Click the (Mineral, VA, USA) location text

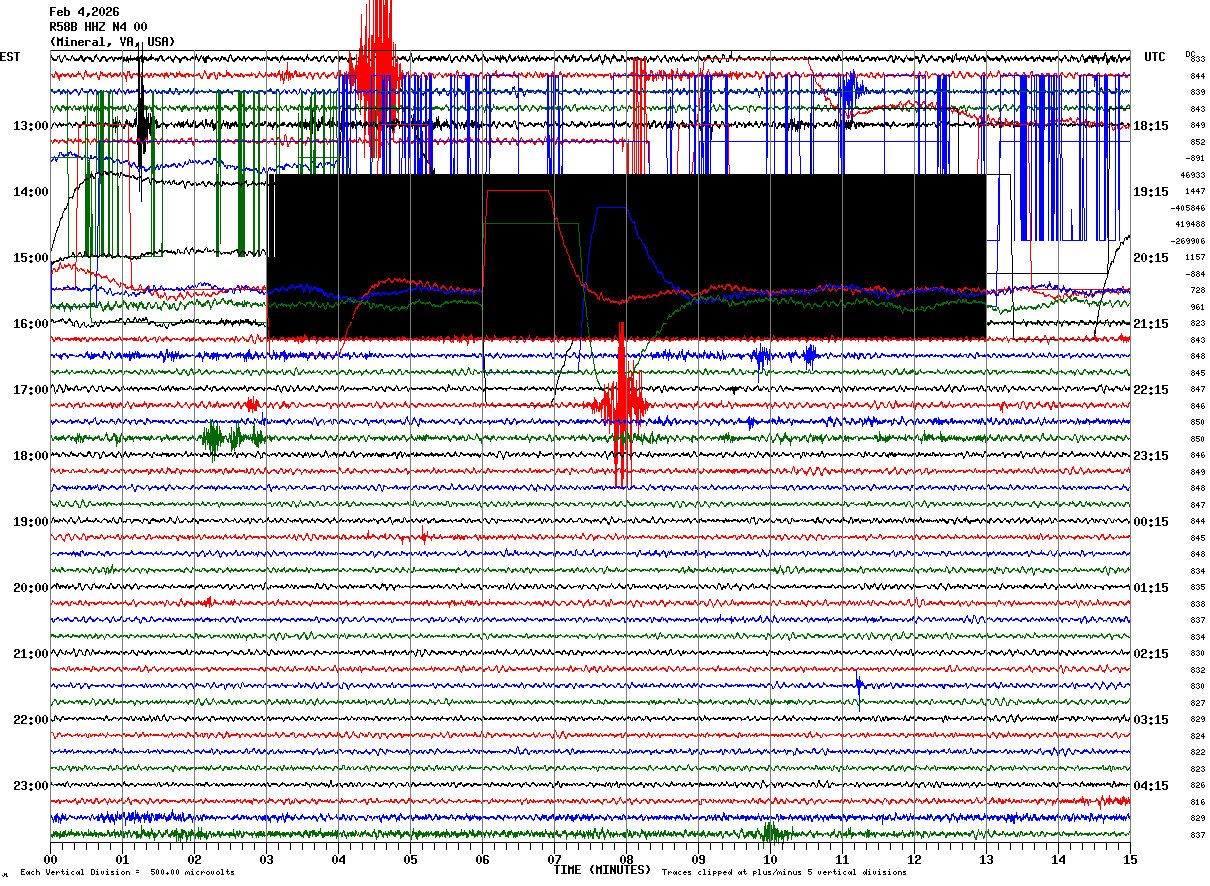point(112,42)
